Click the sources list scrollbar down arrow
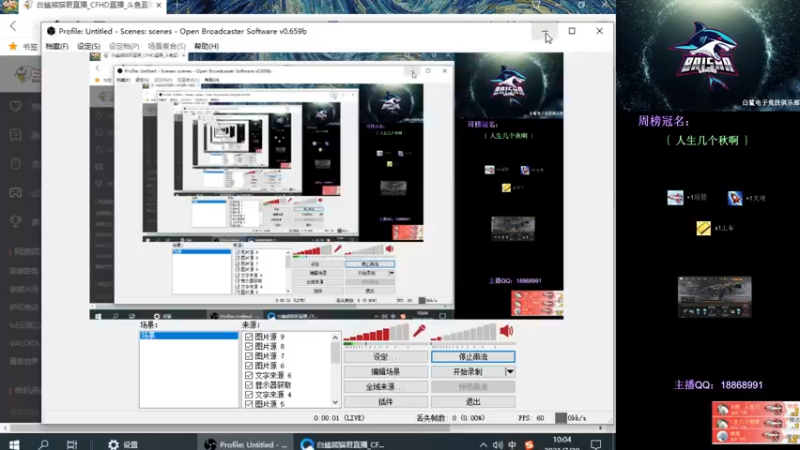The width and height of the screenshot is (800, 450). pos(335,403)
